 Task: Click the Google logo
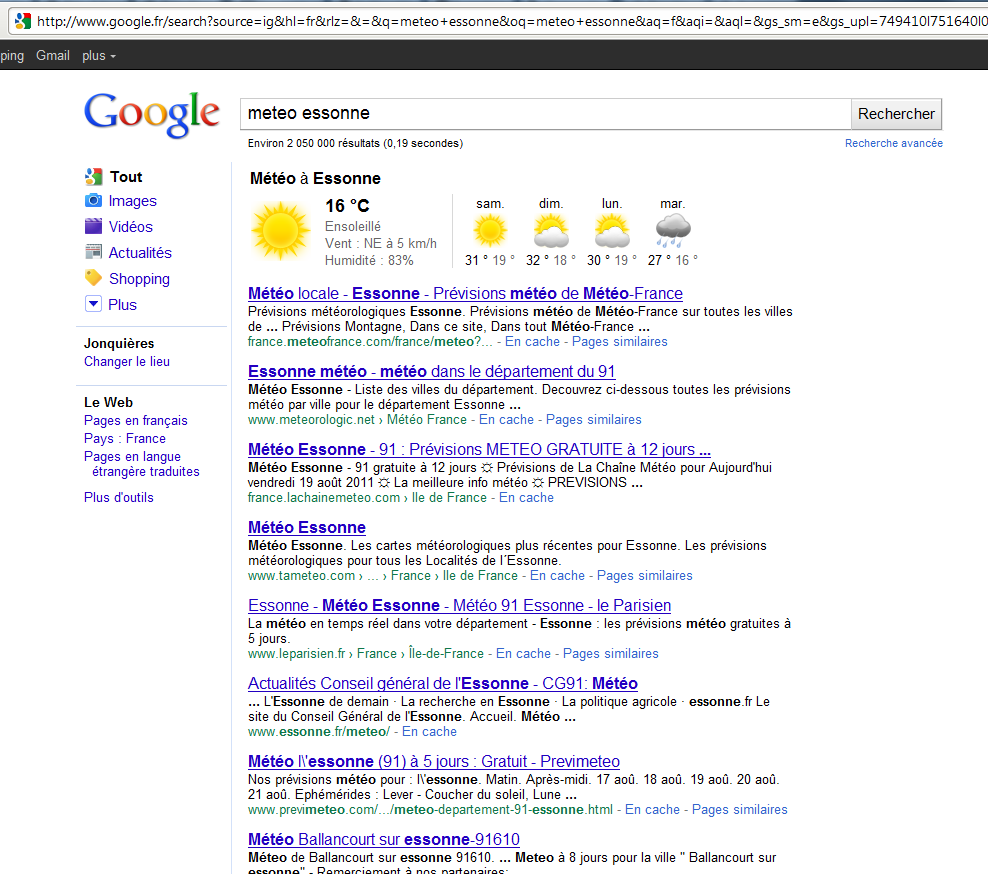point(152,114)
